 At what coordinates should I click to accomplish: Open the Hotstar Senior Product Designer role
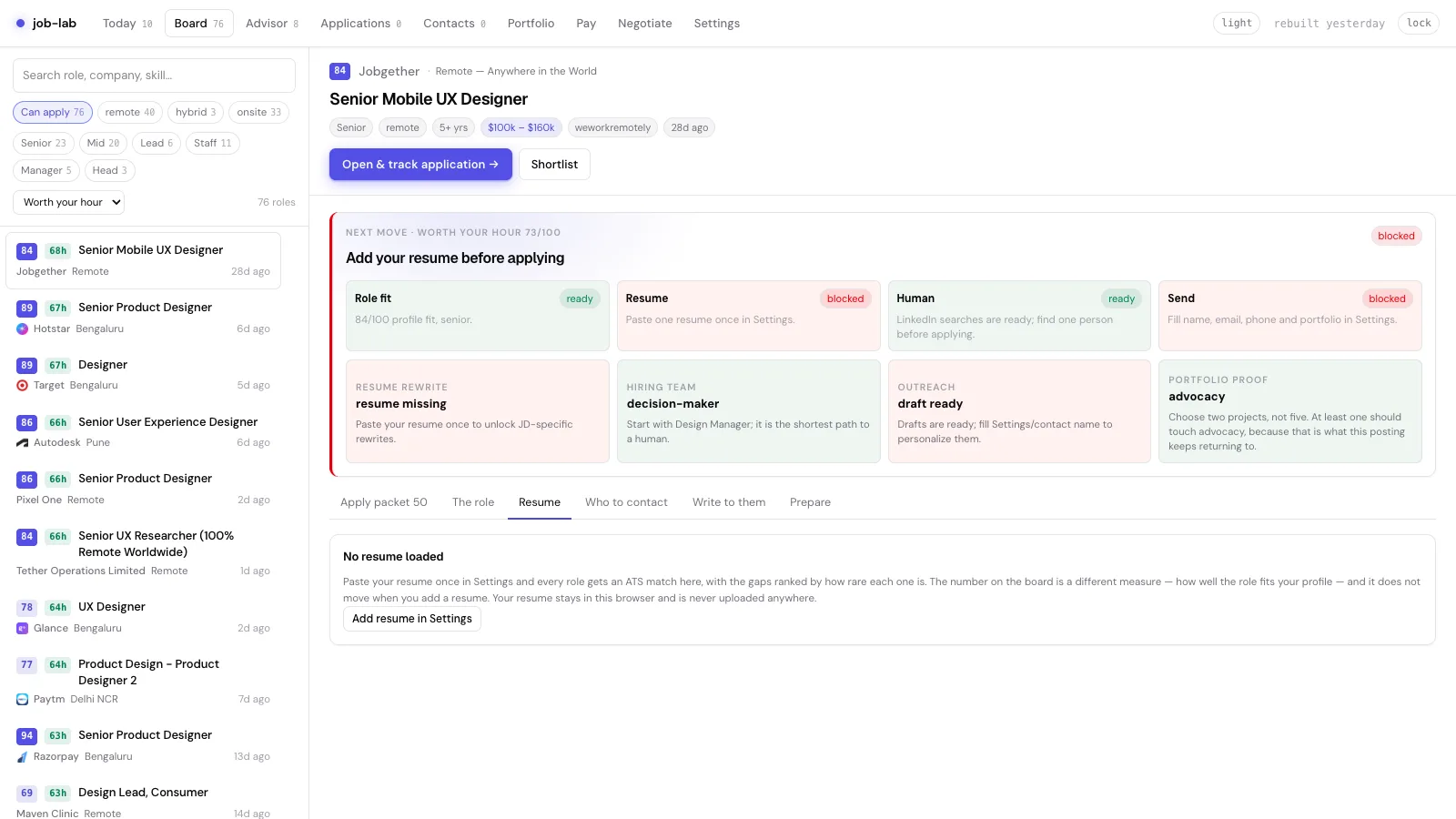(x=144, y=318)
